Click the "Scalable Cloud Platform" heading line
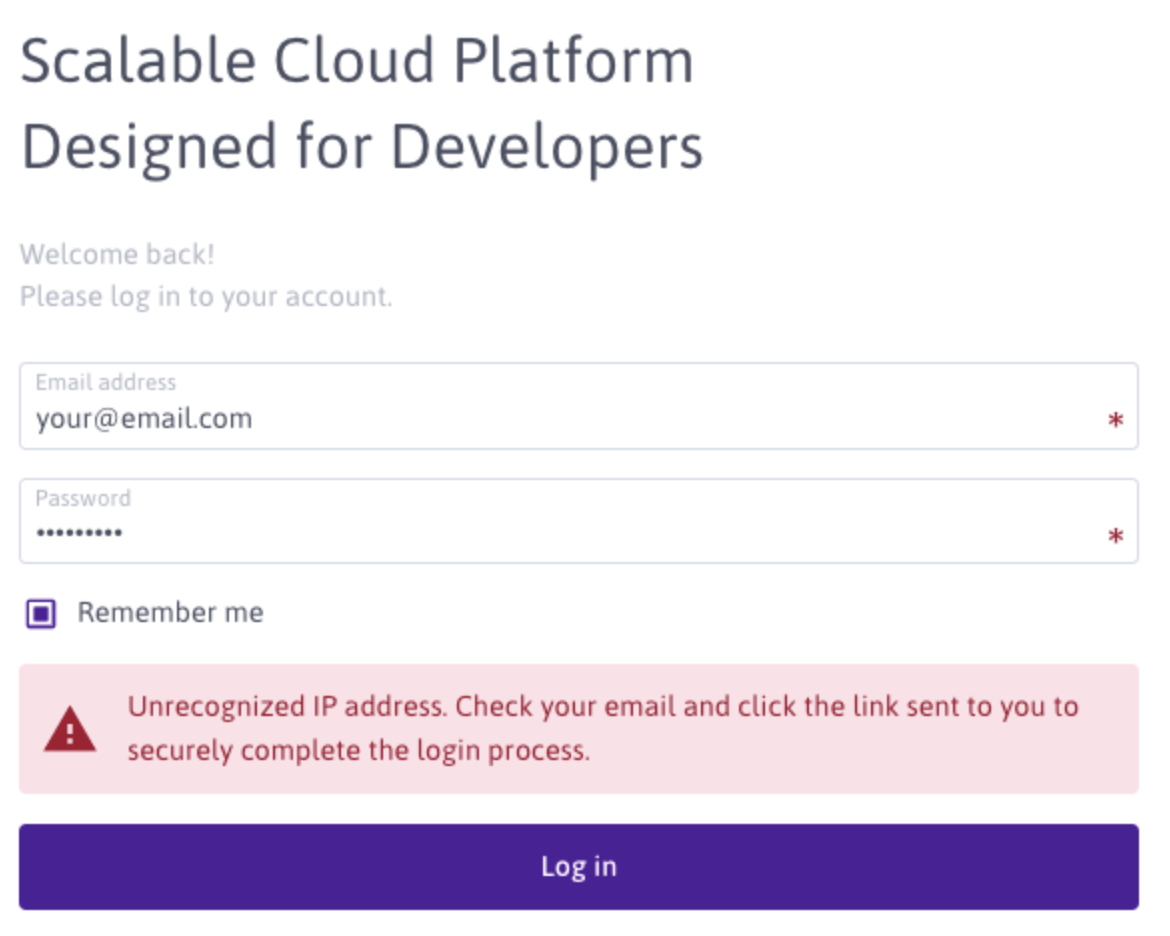This screenshot has height=936, width=1170. tap(357, 62)
